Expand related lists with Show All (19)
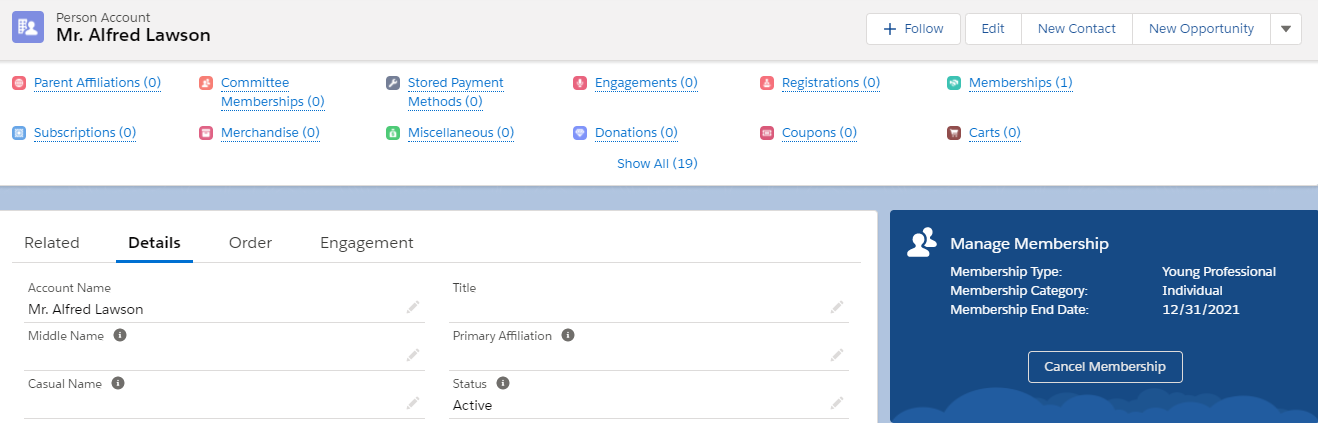This screenshot has width=1318, height=423. [657, 163]
